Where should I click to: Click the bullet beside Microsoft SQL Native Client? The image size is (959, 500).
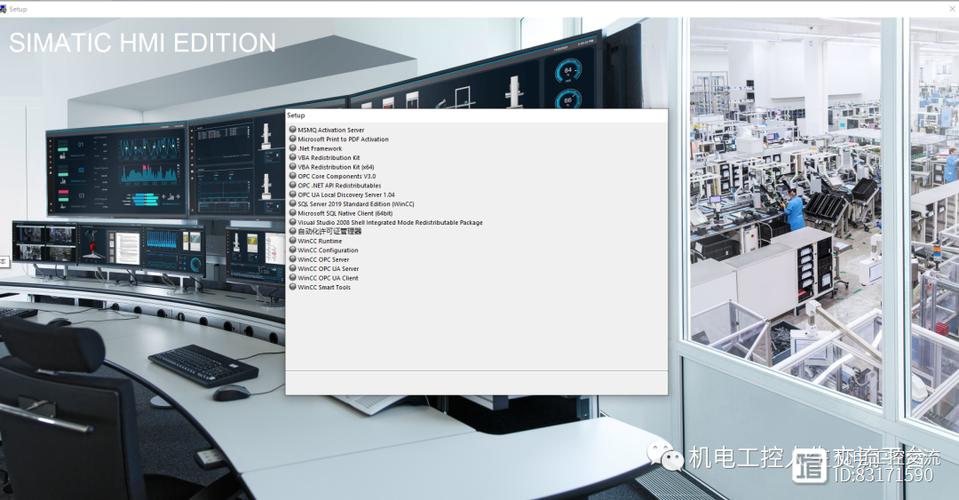[x=292, y=213]
